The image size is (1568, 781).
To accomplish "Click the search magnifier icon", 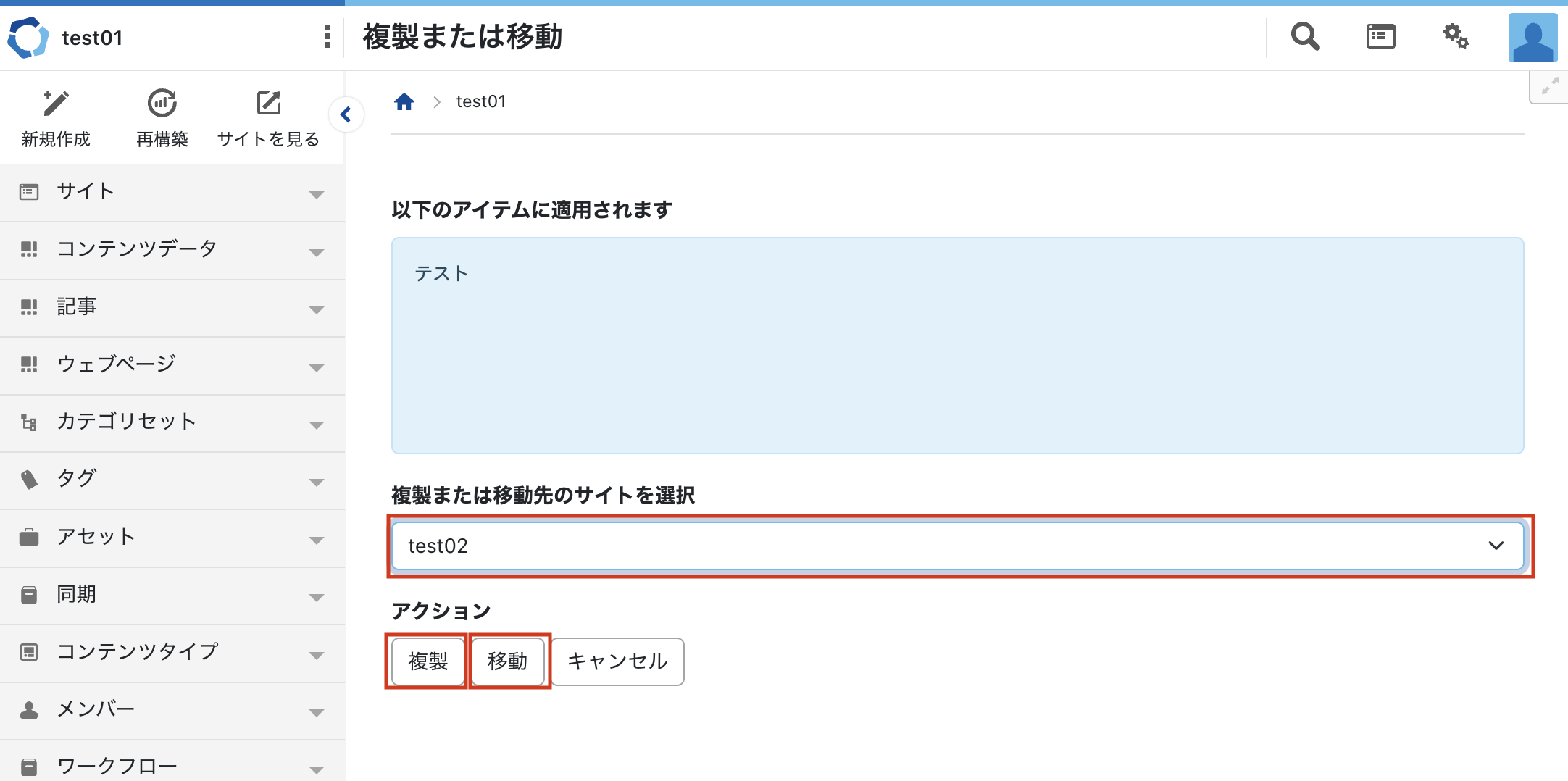I will click(1305, 36).
